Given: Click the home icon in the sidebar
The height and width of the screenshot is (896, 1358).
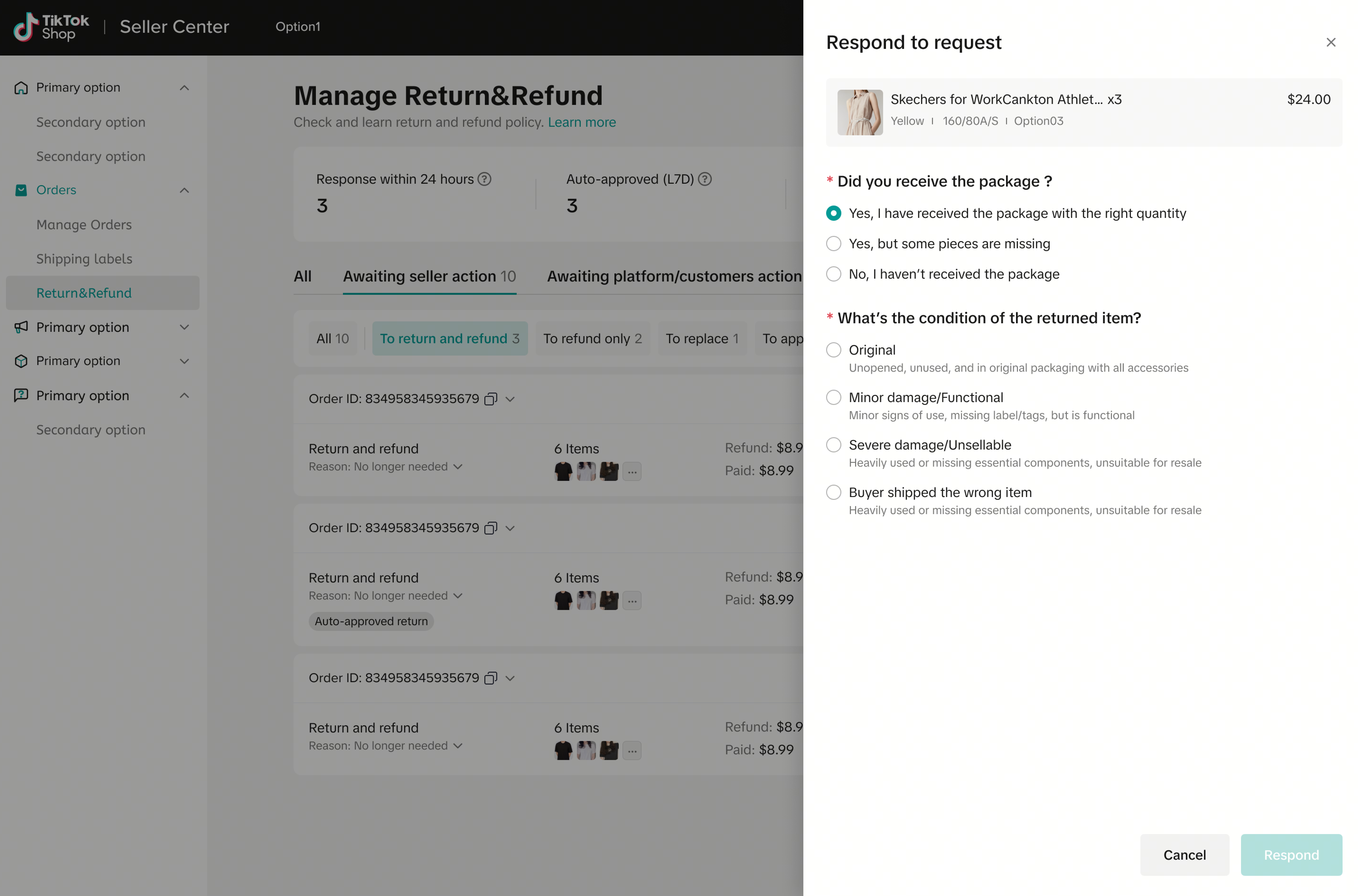Looking at the screenshot, I should (21, 87).
